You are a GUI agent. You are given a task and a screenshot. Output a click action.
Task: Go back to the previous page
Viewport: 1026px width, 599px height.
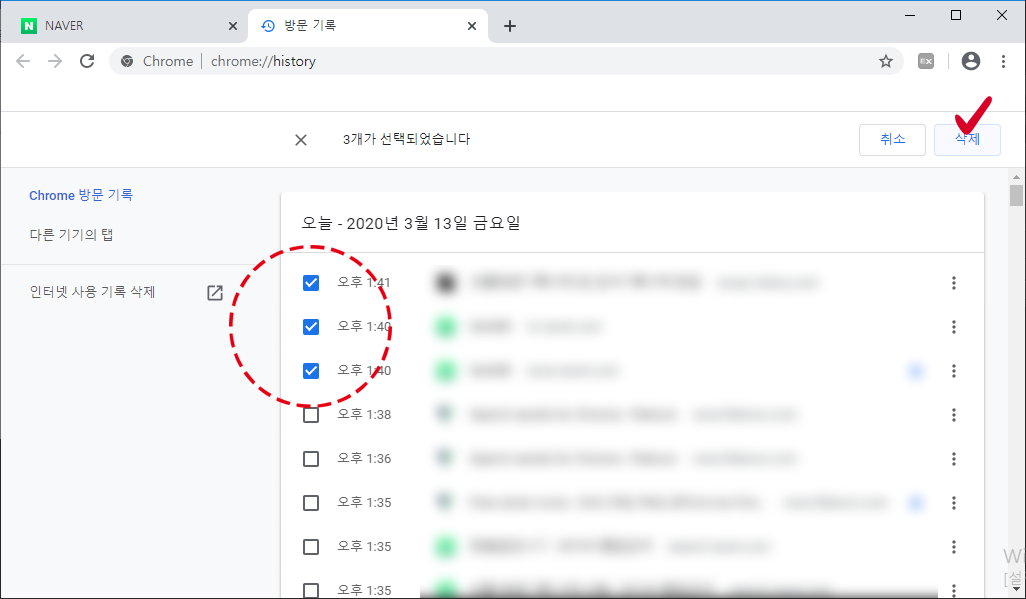pyautogui.click(x=23, y=62)
